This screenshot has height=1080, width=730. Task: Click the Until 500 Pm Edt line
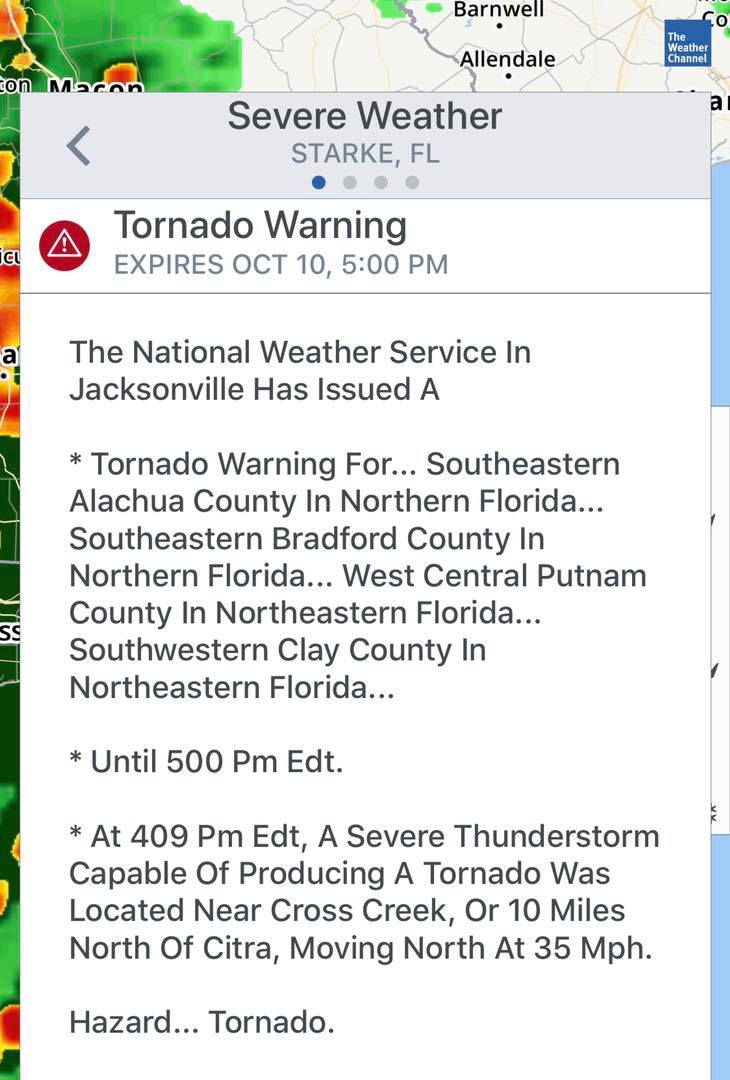pos(206,762)
